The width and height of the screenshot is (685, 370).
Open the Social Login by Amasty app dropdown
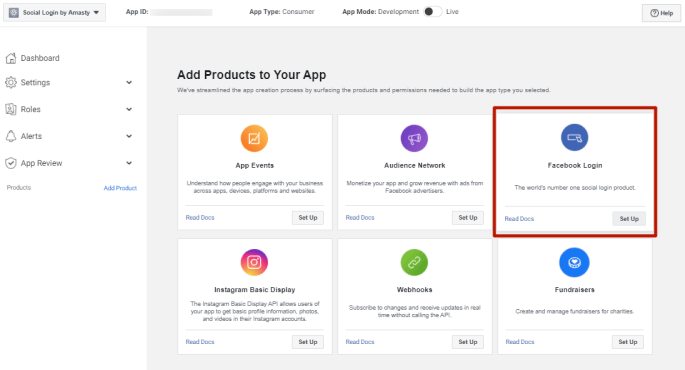click(x=55, y=12)
